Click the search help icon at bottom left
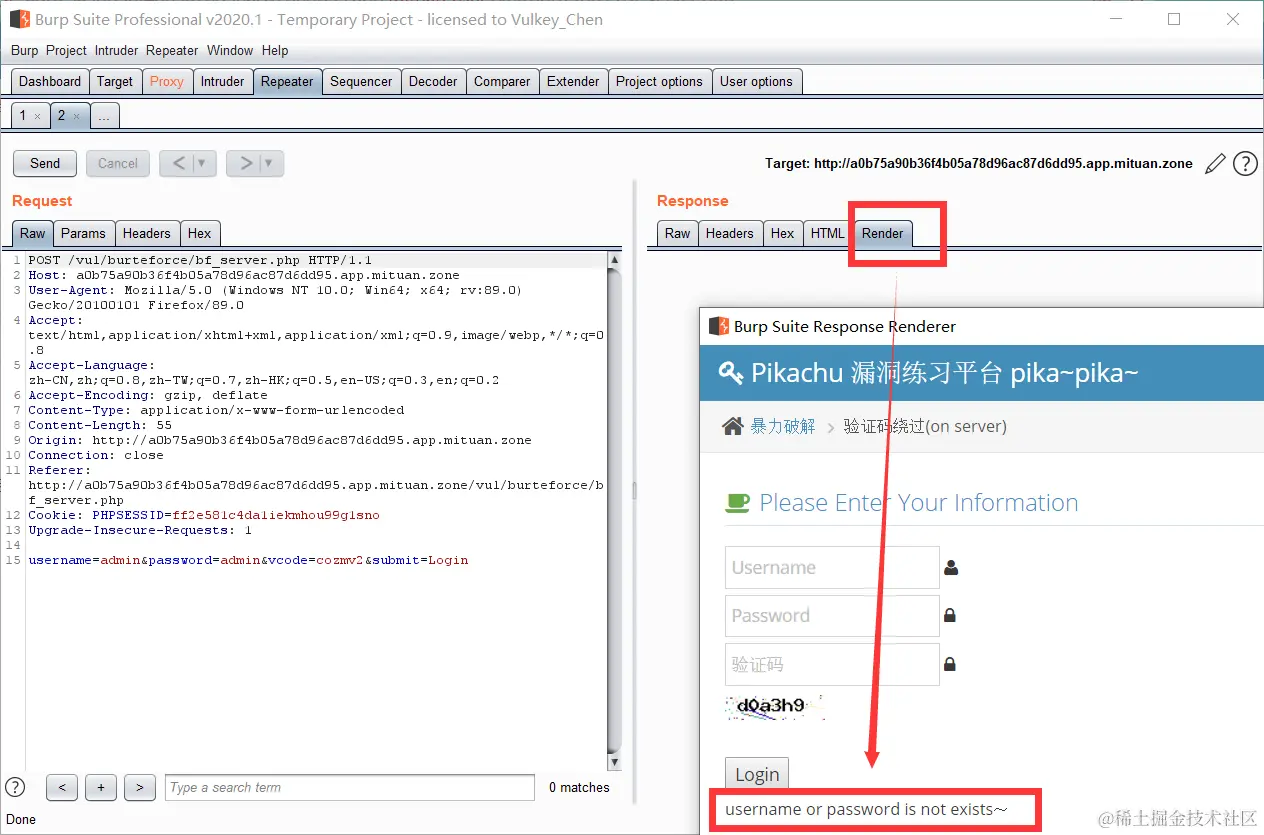Viewport: 1264px width, 835px height. tap(15, 787)
